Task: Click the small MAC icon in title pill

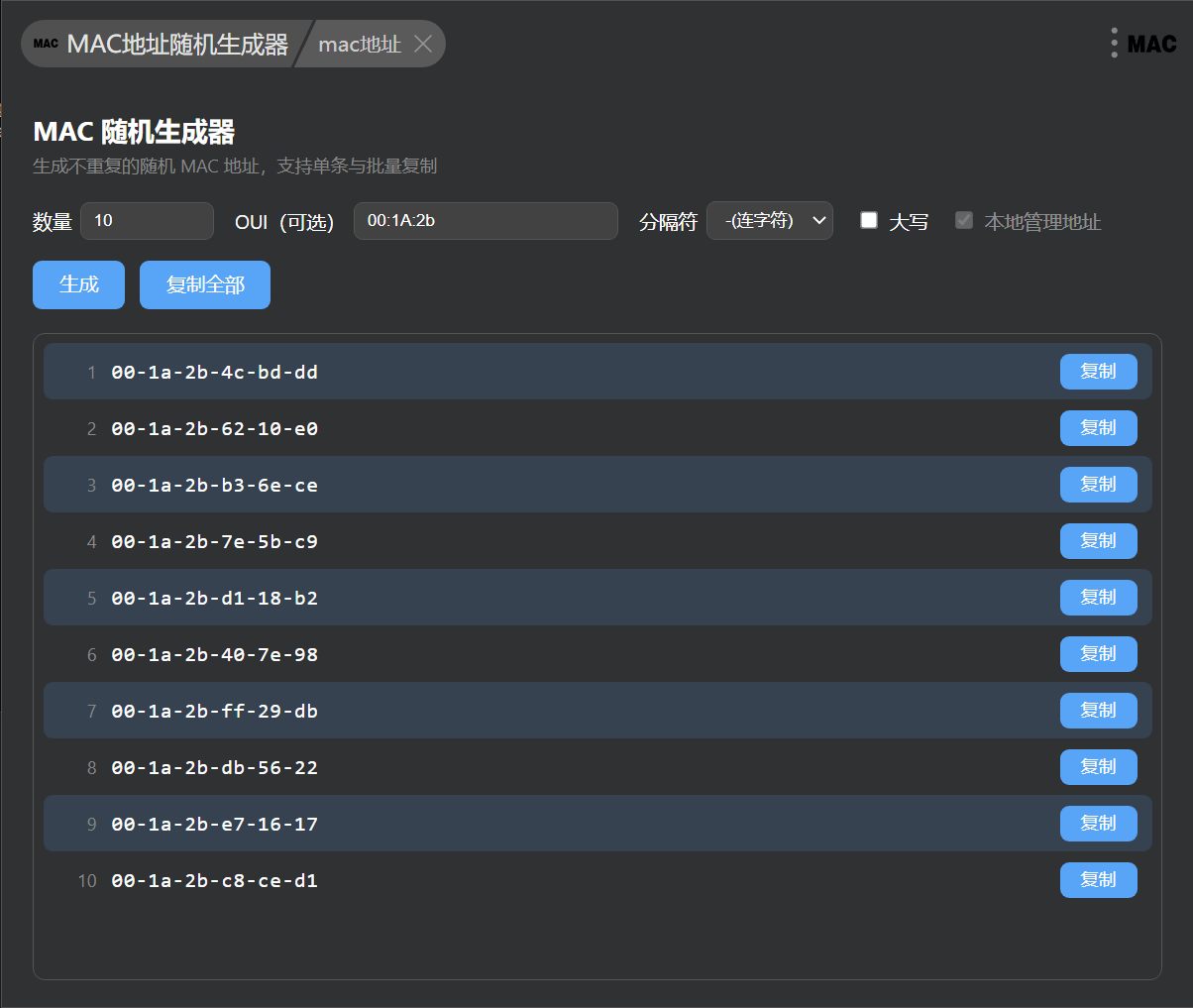Action: click(46, 44)
